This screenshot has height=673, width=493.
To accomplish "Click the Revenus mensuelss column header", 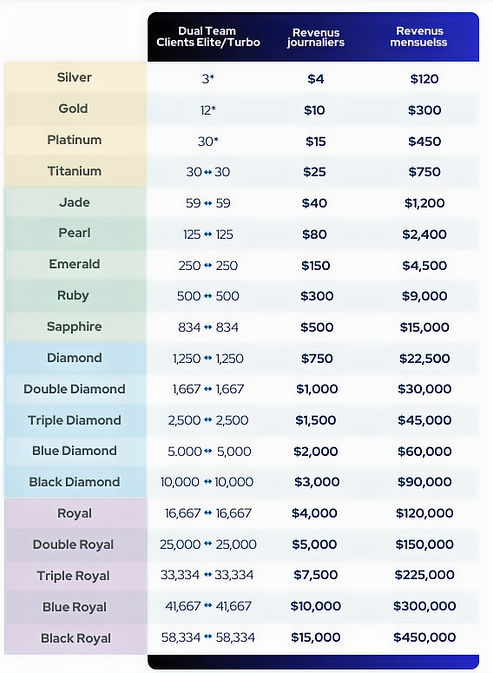I will pyautogui.click(x=419, y=37).
